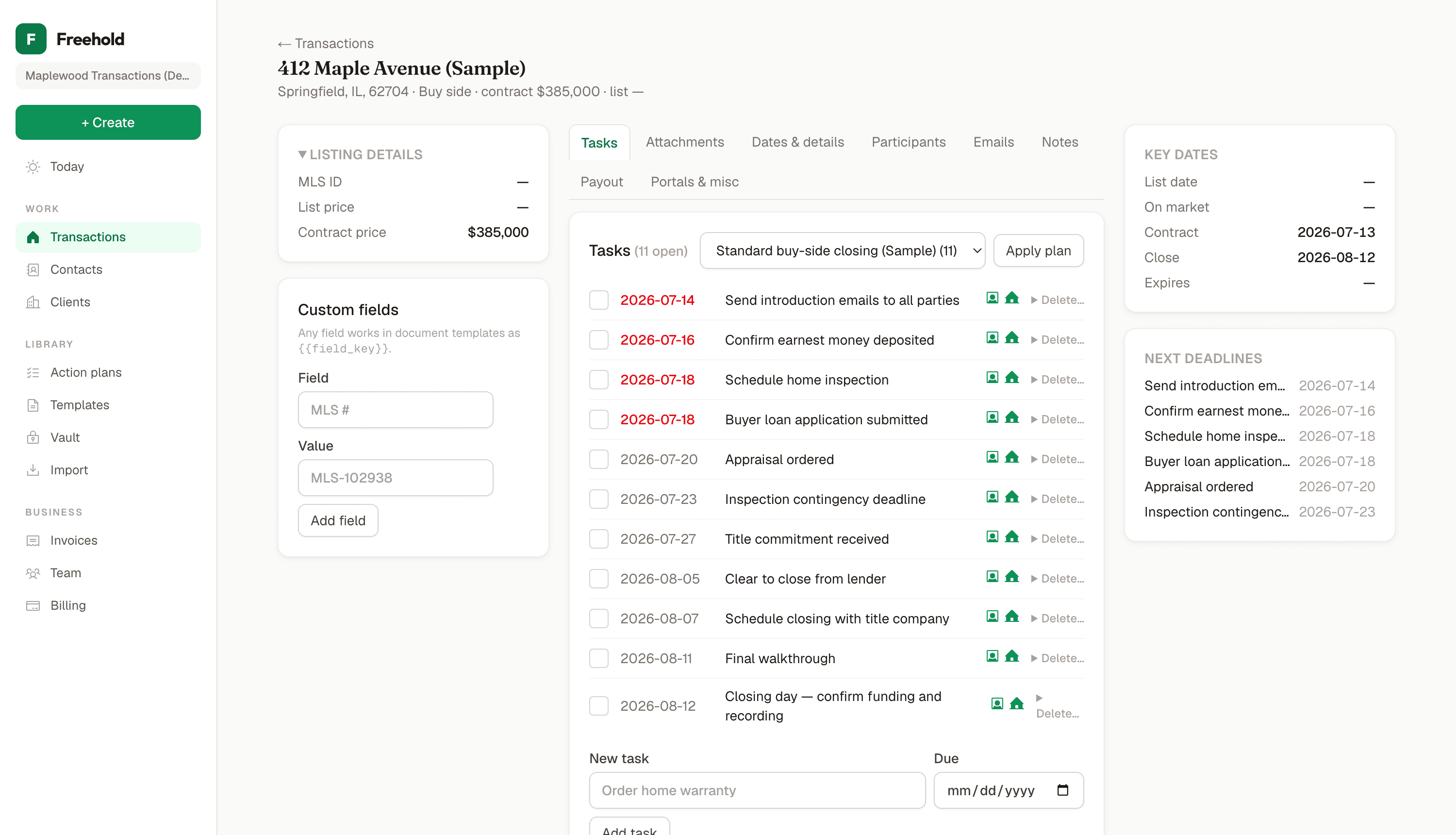Click the Contacts sidebar icon
The height and width of the screenshot is (835, 1456).
[33, 269]
